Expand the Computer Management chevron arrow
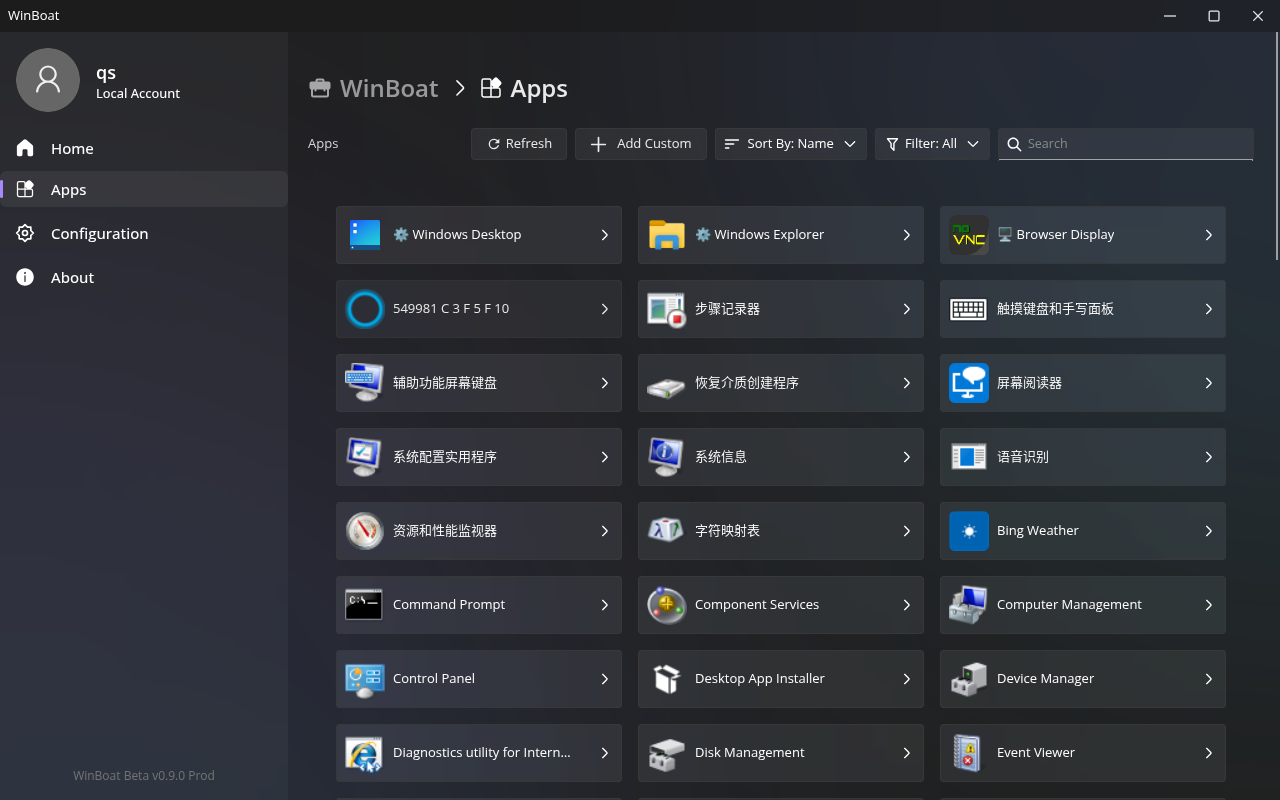Image resolution: width=1280 pixels, height=800 pixels. tap(1208, 605)
